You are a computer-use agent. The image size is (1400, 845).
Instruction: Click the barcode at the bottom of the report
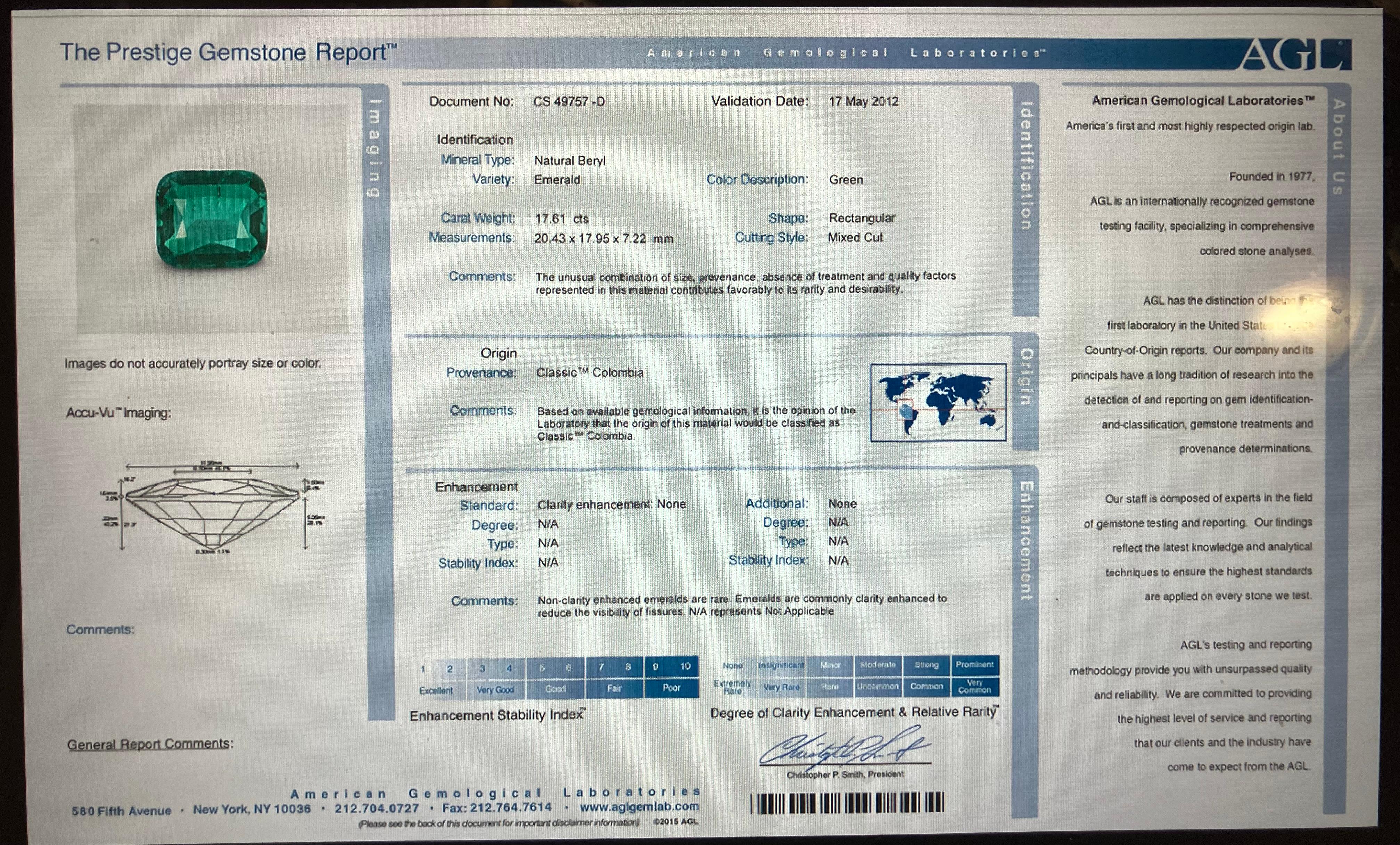pos(848,803)
